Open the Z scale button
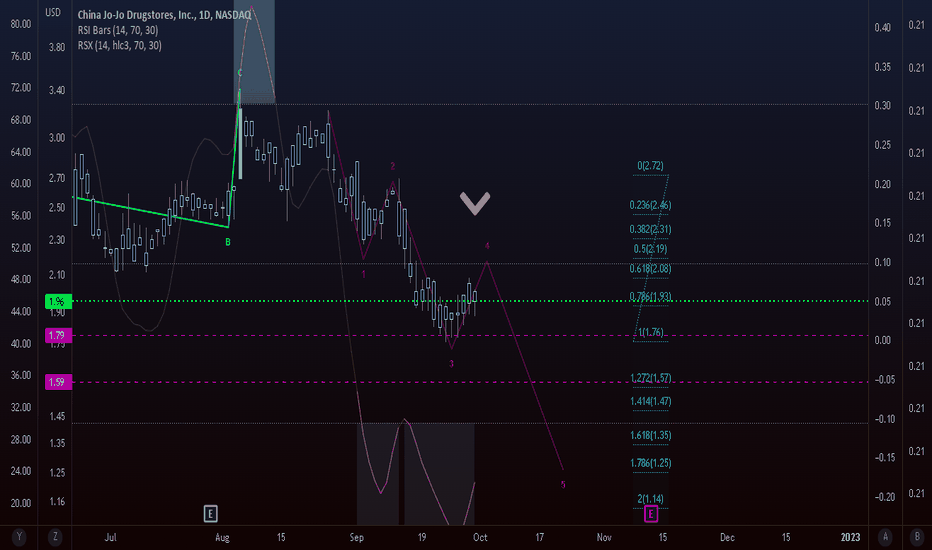 (55, 537)
